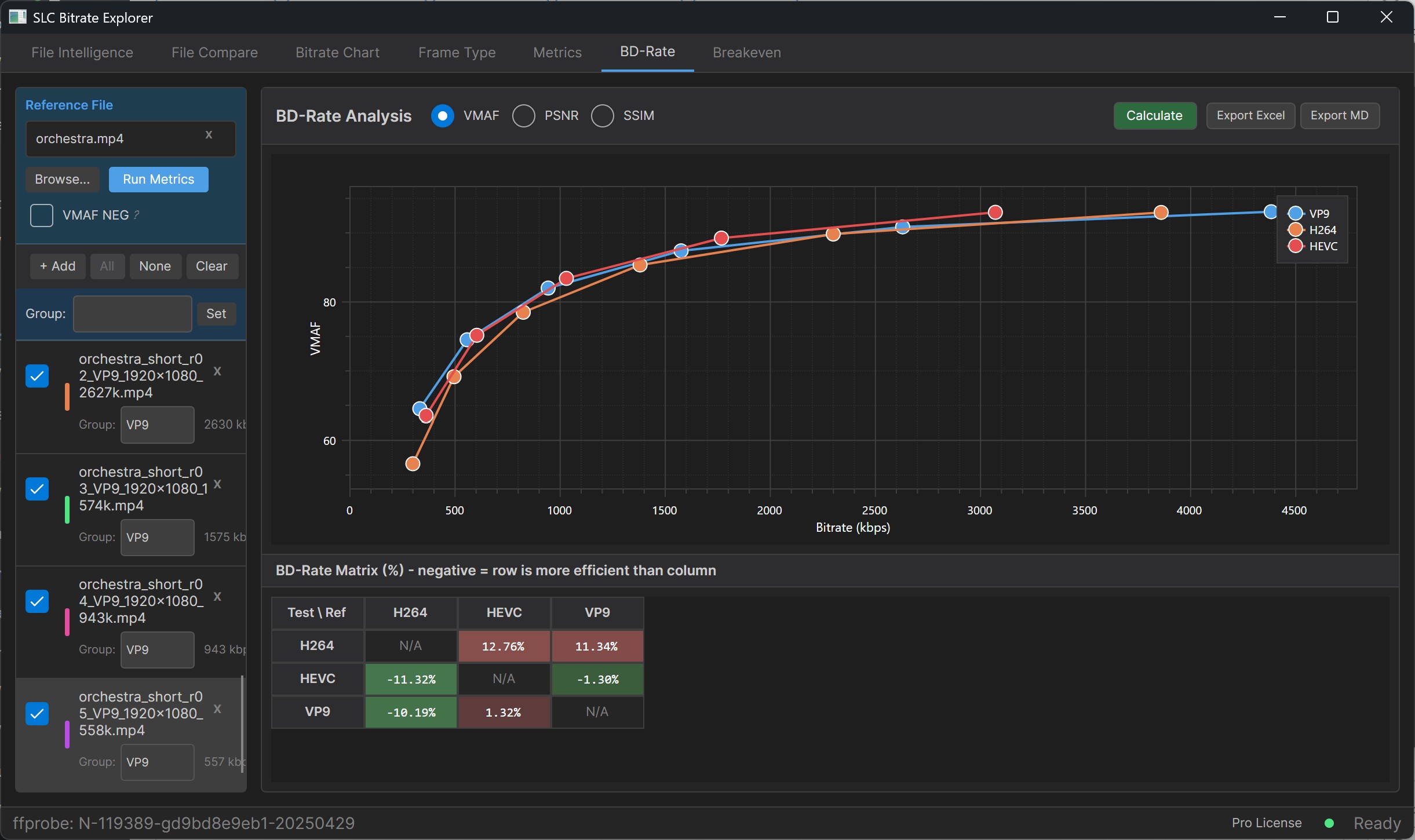Uncheck the 943k VP9 file checkbox

point(37,601)
